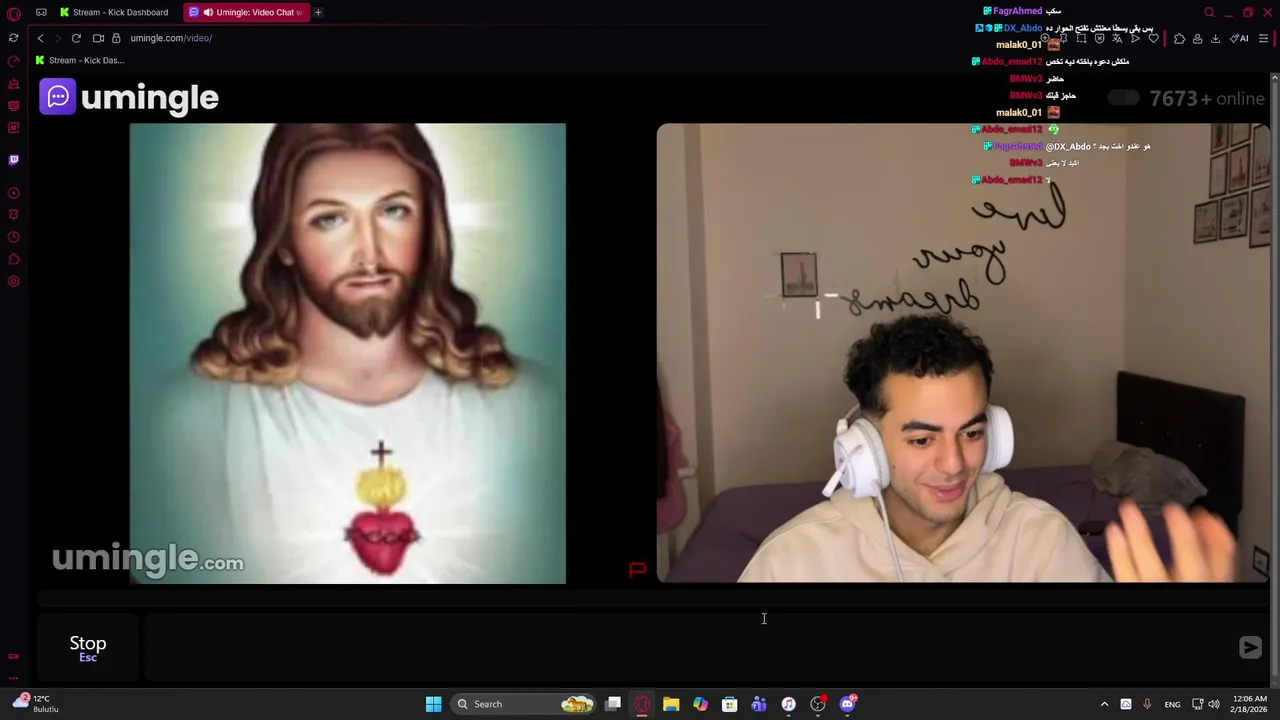Open File Explorer from taskbar
Screen dimensions: 1280x720
click(x=671, y=704)
